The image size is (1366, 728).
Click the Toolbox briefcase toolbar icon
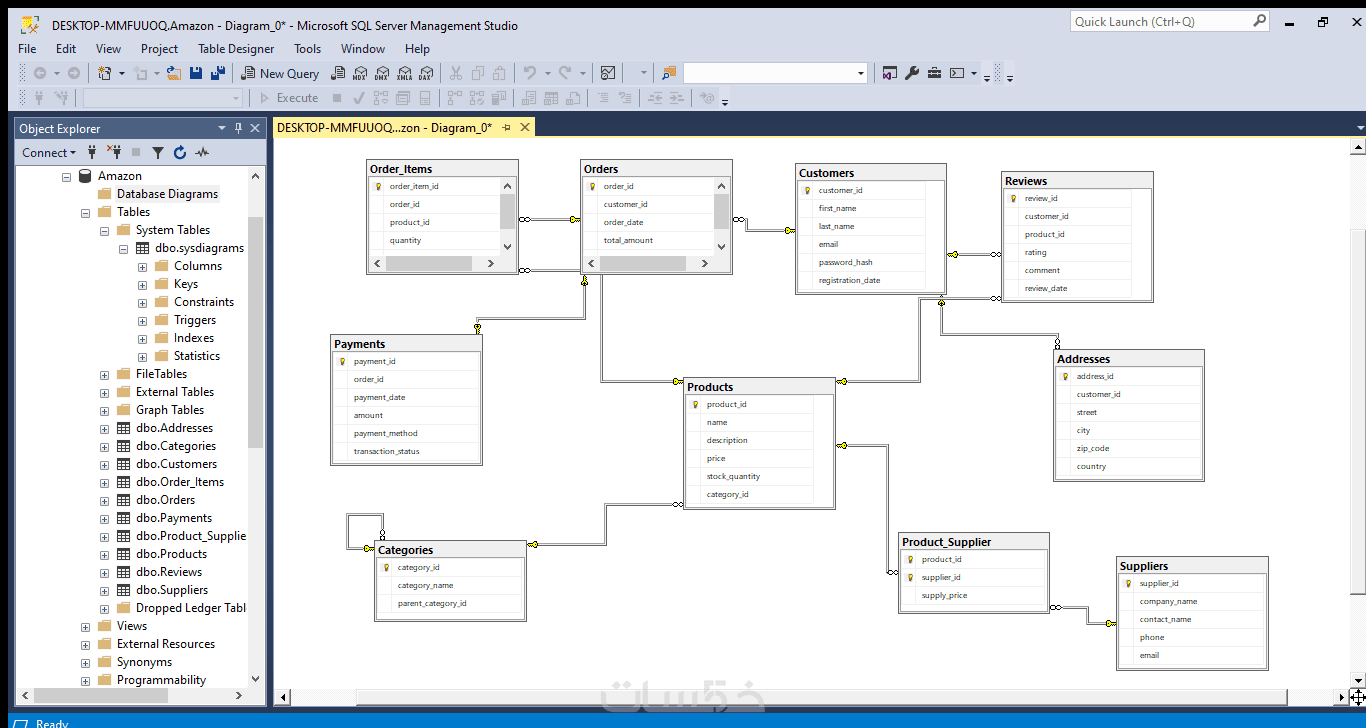coord(934,73)
